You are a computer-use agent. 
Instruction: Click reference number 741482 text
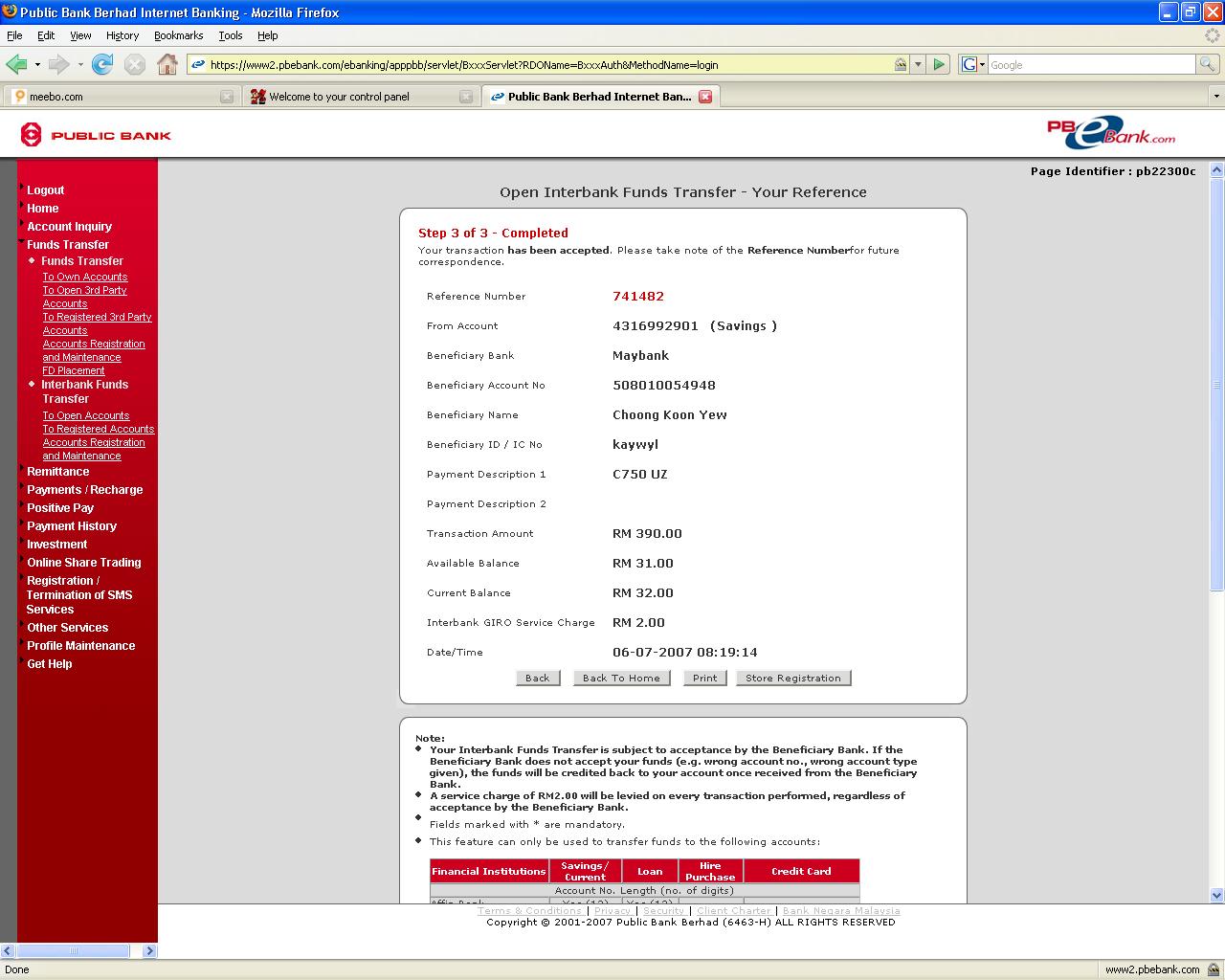pyautogui.click(x=638, y=297)
